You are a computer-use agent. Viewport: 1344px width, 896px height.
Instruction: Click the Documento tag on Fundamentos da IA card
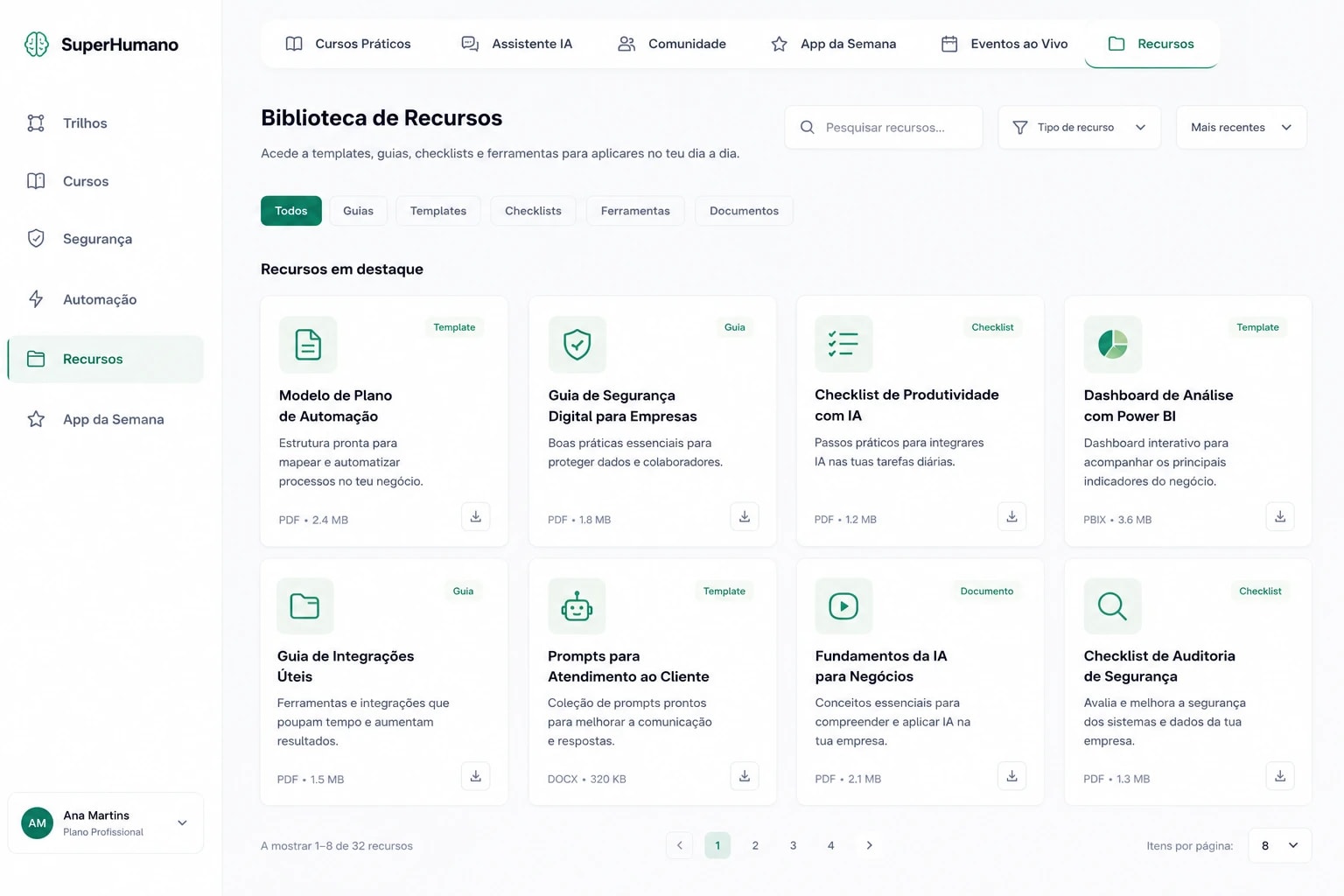click(986, 591)
